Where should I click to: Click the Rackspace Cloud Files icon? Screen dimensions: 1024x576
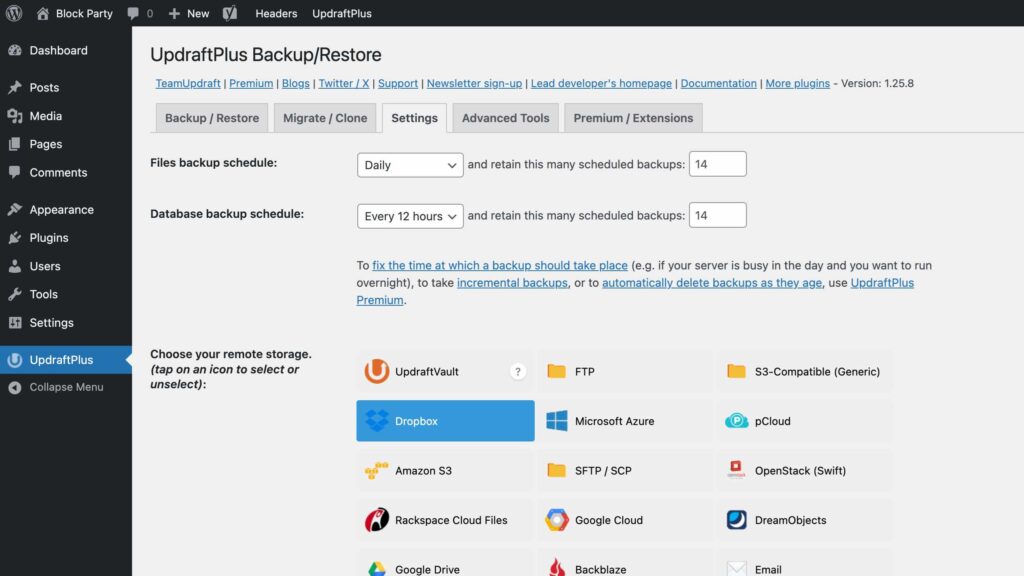[444, 520]
